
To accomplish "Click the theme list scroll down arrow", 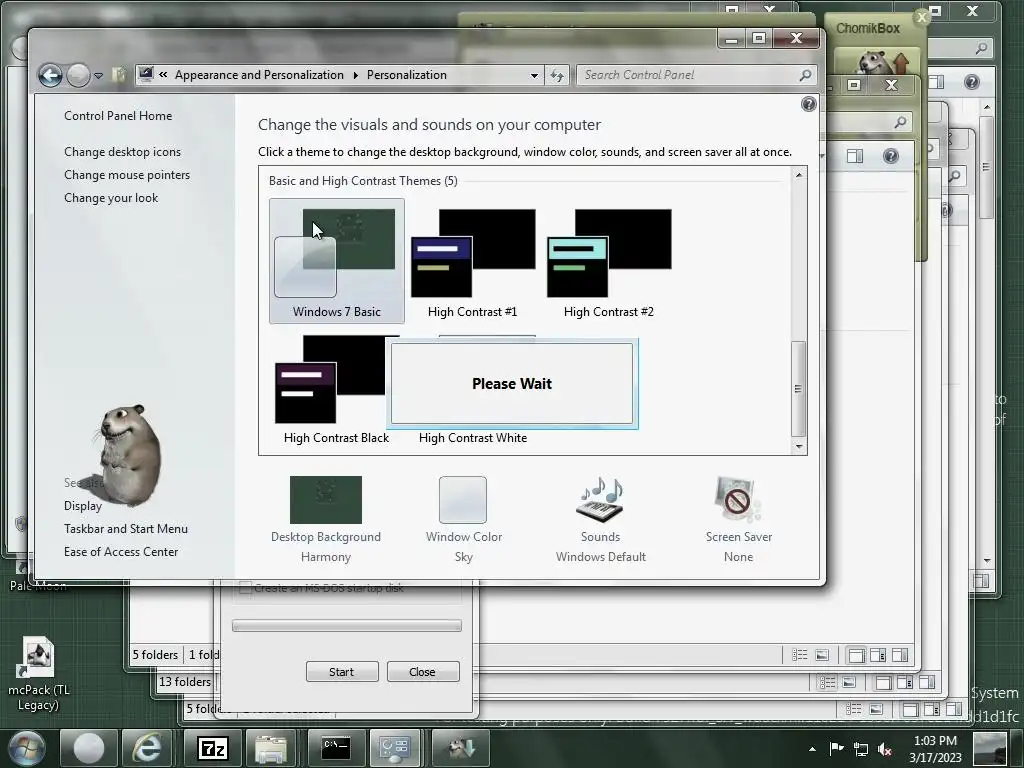I will point(798,447).
